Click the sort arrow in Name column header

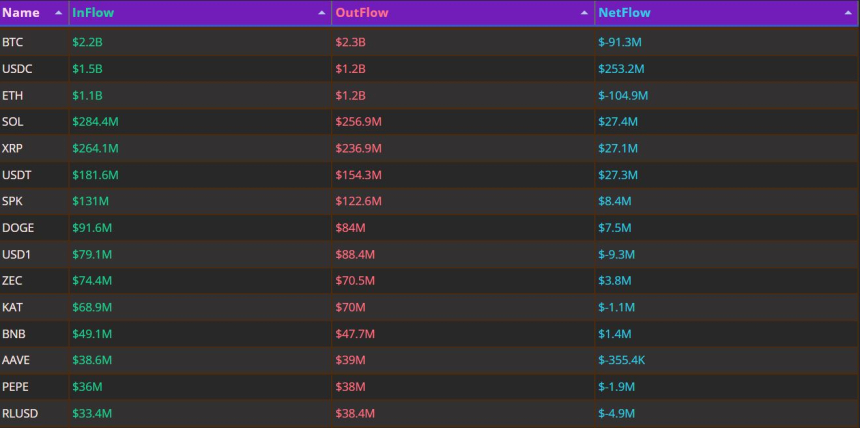point(57,13)
